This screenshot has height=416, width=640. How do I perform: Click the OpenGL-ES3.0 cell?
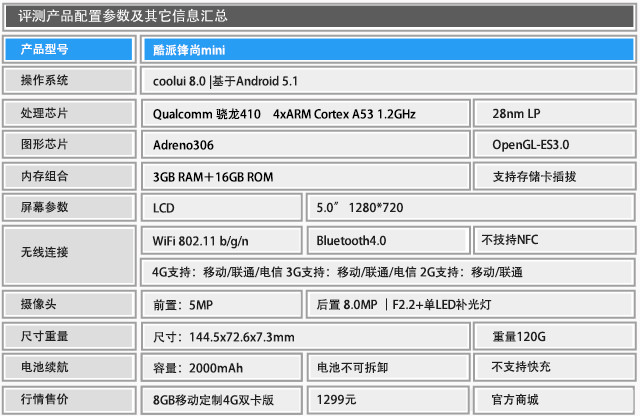[x=554, y=145]
